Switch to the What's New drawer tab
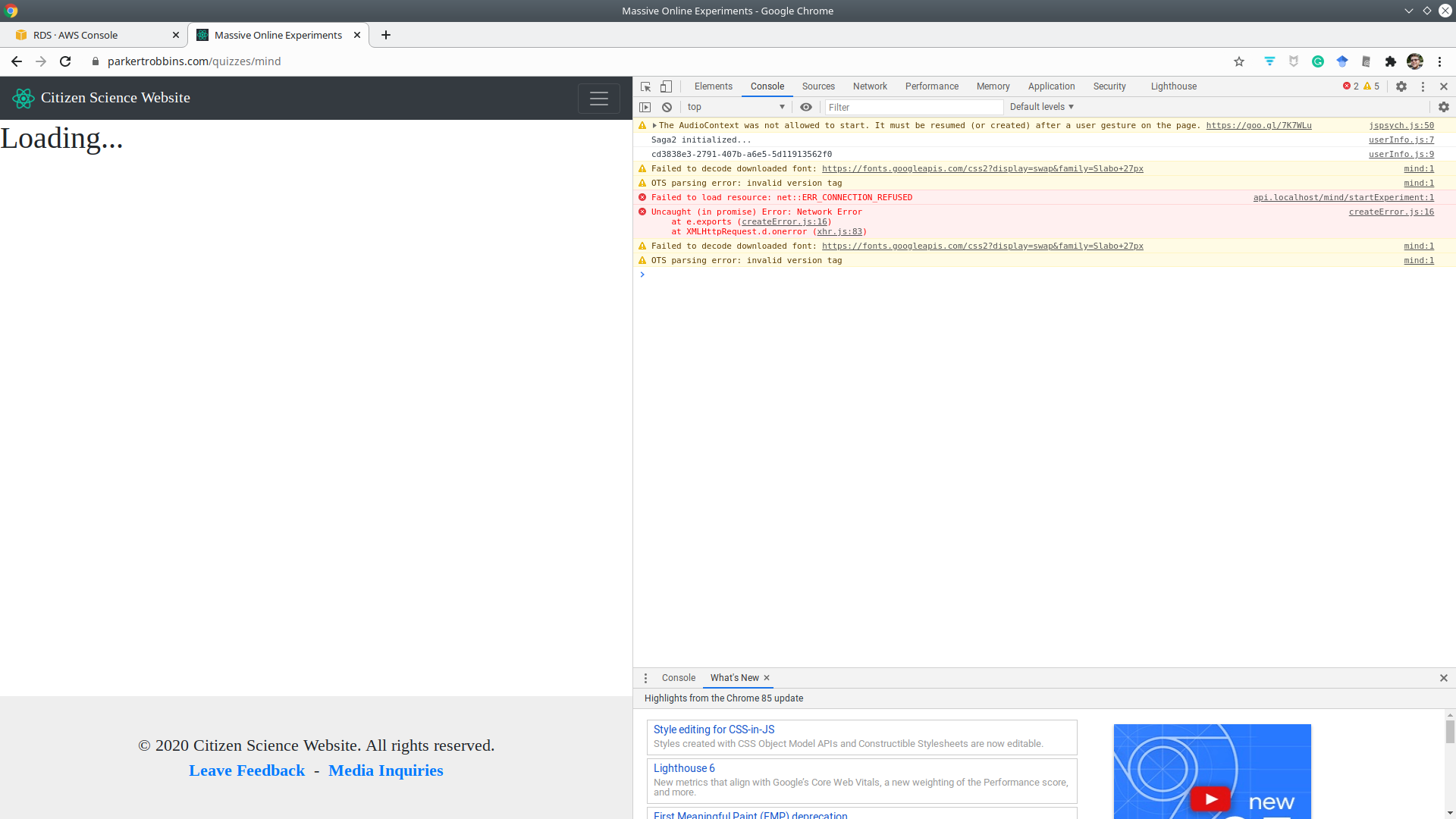 733,677
